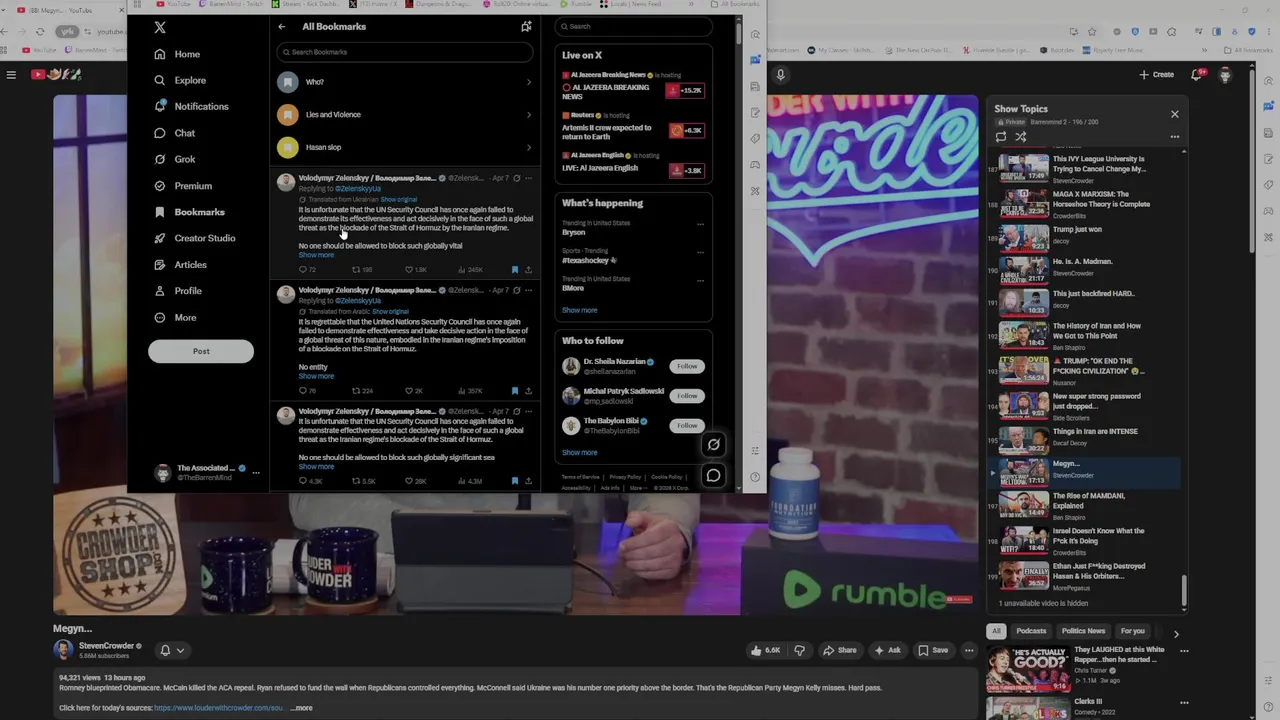Show original of tweet translated from Arabic
The image size is (1280, 720).
(x=391, y=311)
